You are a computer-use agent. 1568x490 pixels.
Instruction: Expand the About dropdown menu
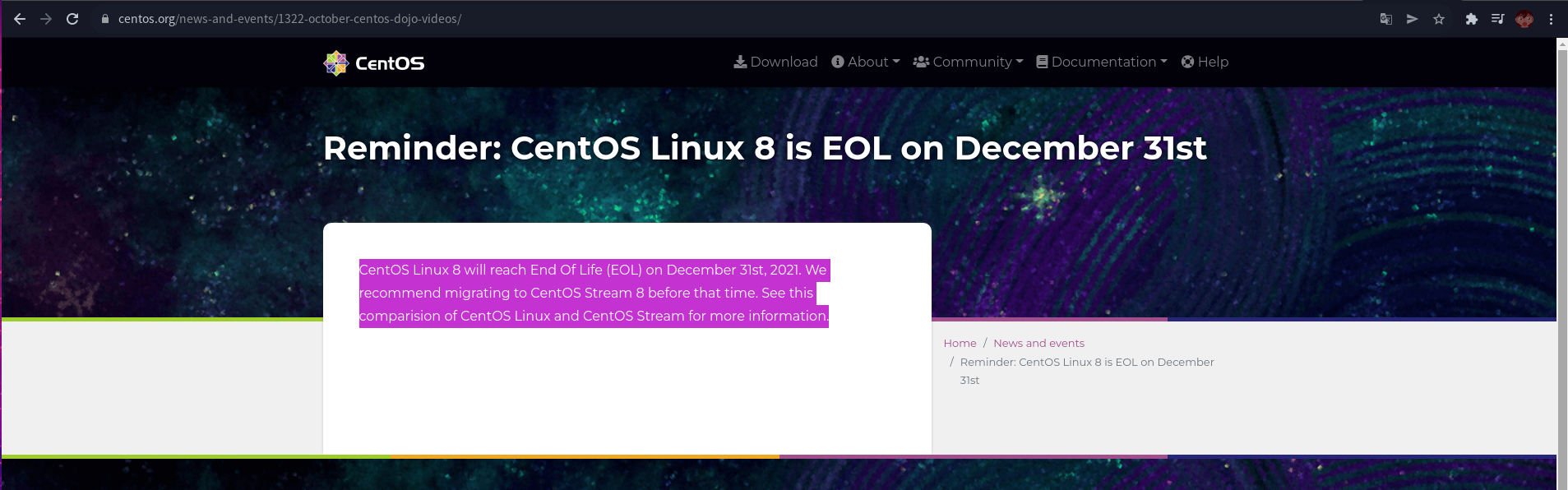point(865,62)
